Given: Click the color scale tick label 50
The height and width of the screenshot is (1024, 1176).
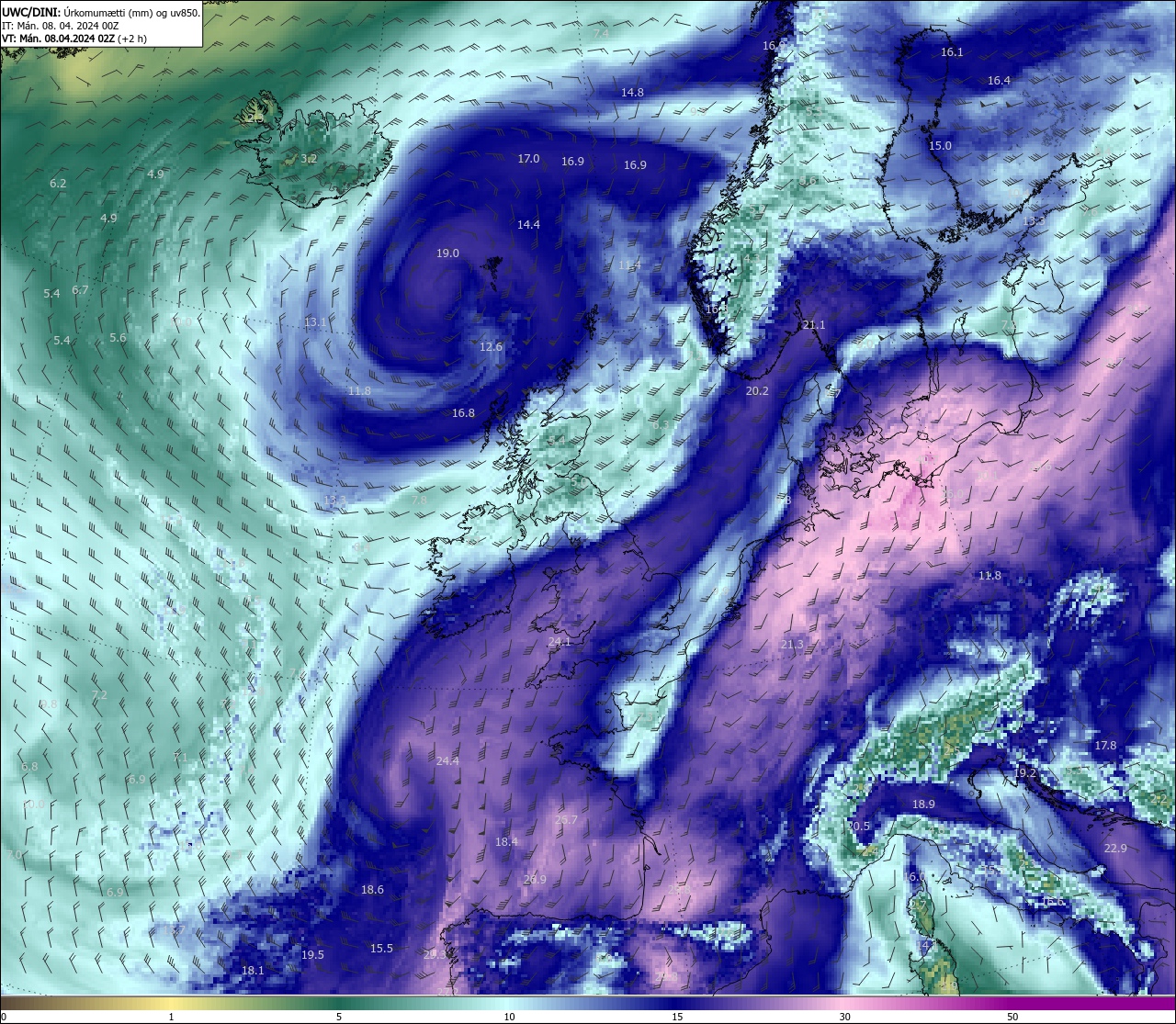Looking at the screenshot, I should (1012, 1017).
